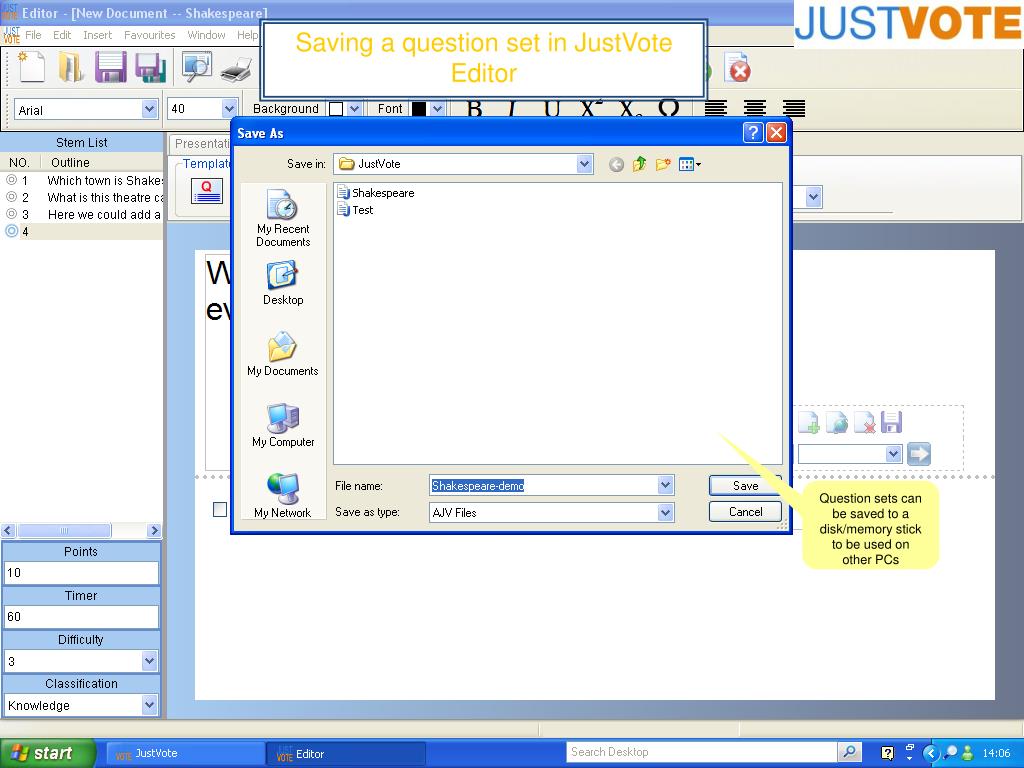Open Print Preview magnifier icon
This screenshot has height=768, width=1024.
(197, 67)
